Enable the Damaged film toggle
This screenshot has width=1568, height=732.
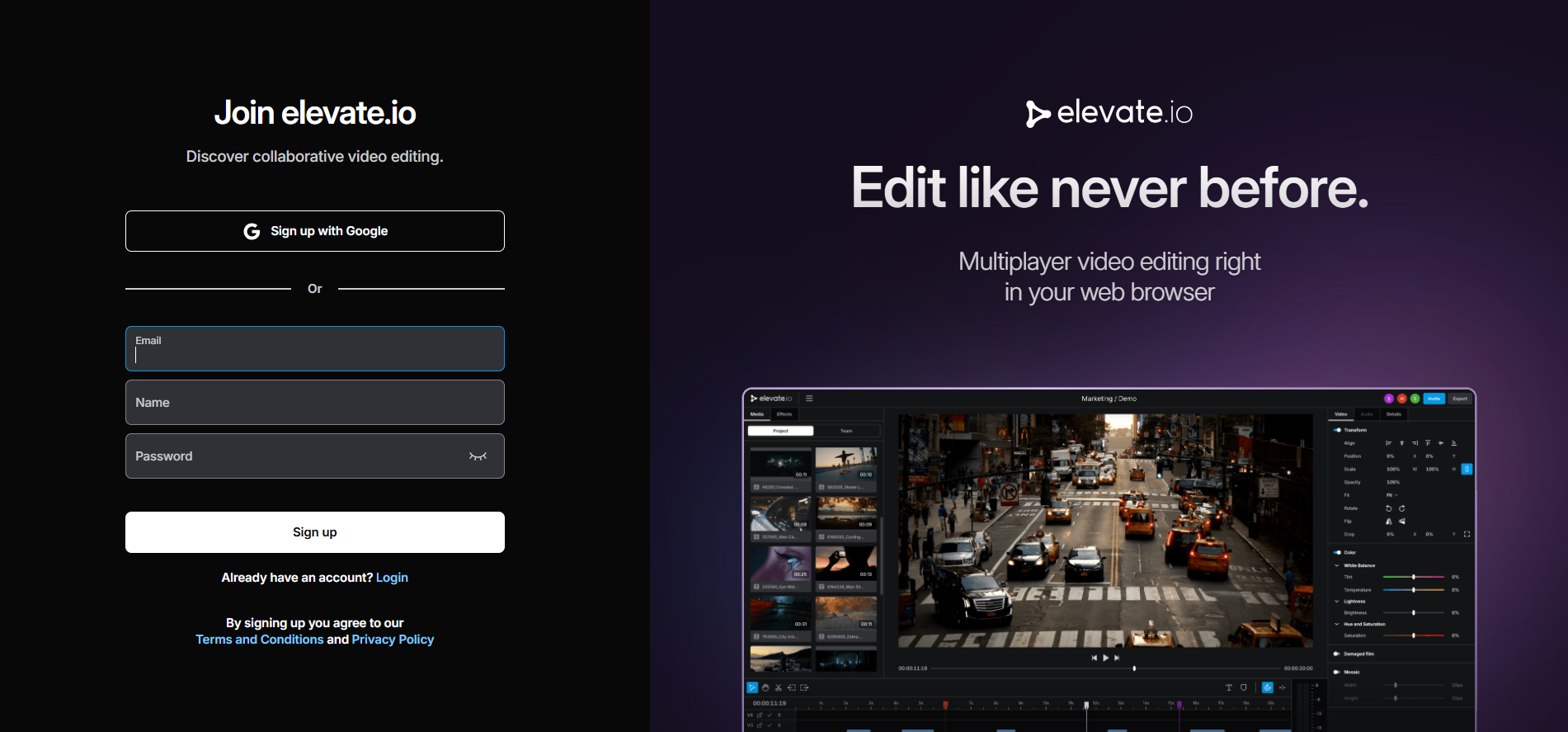click(x=1337, y=654)
